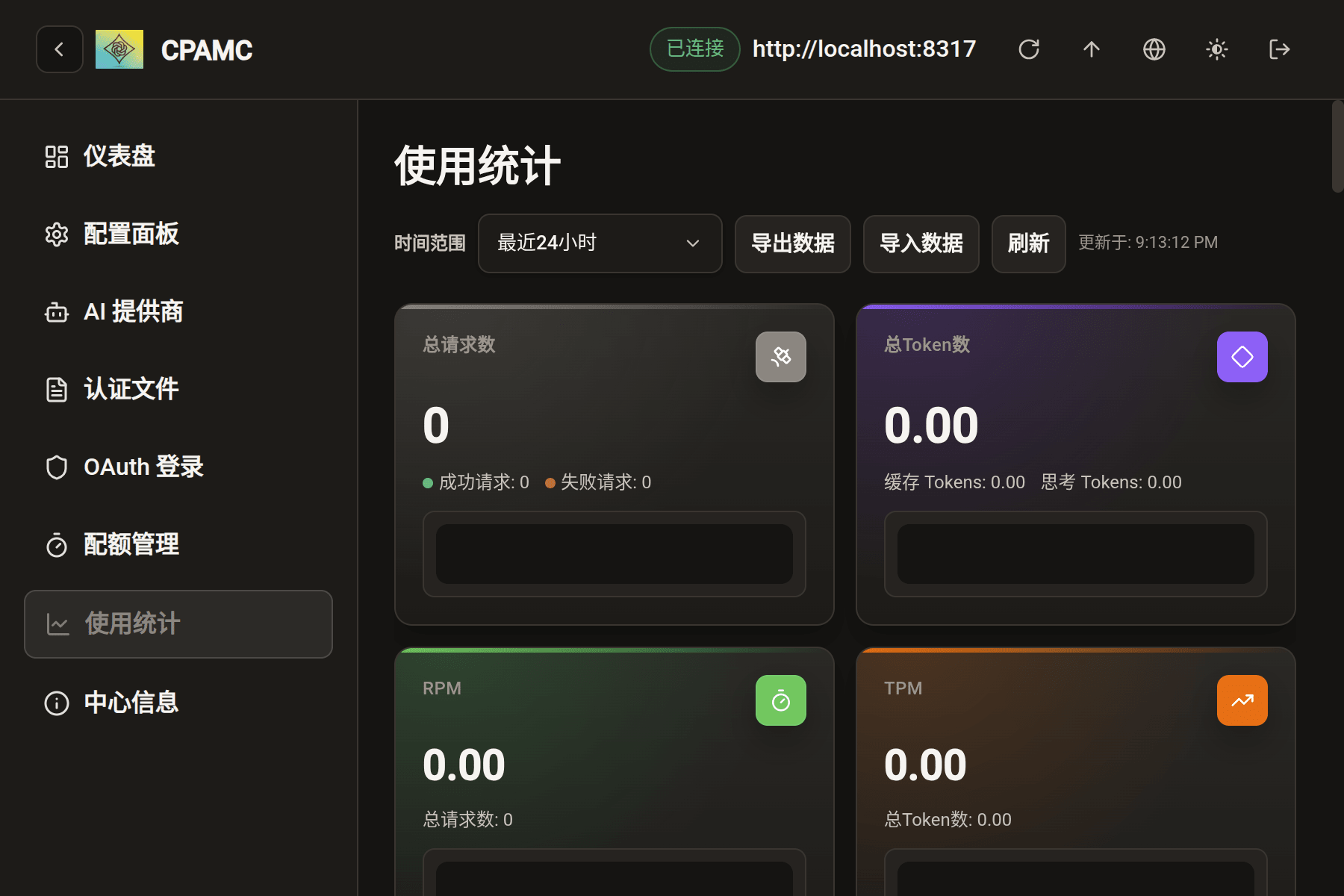This screenshot has height=896, width=1344.
Task: Click the 导入数据 button
Action: point(921,243)
